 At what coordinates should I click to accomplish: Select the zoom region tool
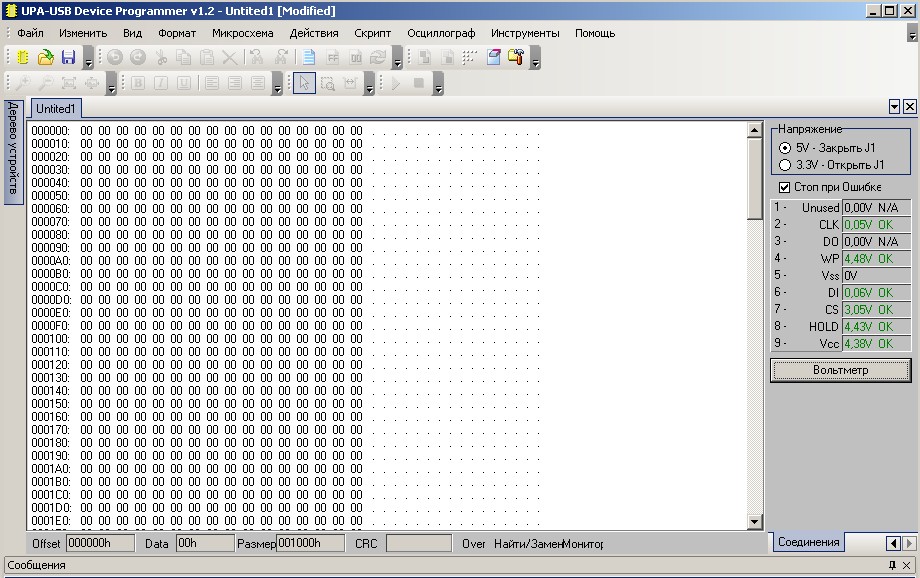328,83
